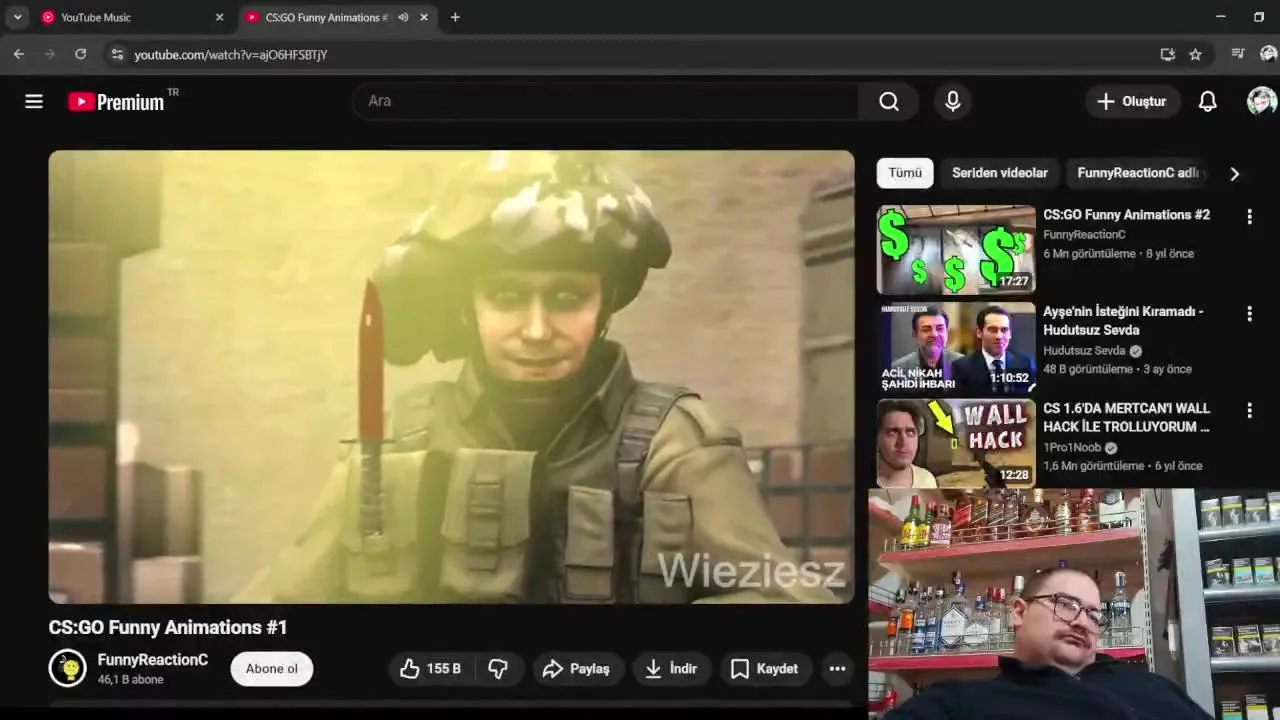Screen dimensions: 1280x720
Task: Like the video with thumbs-up 155 B
Action: 430,669
